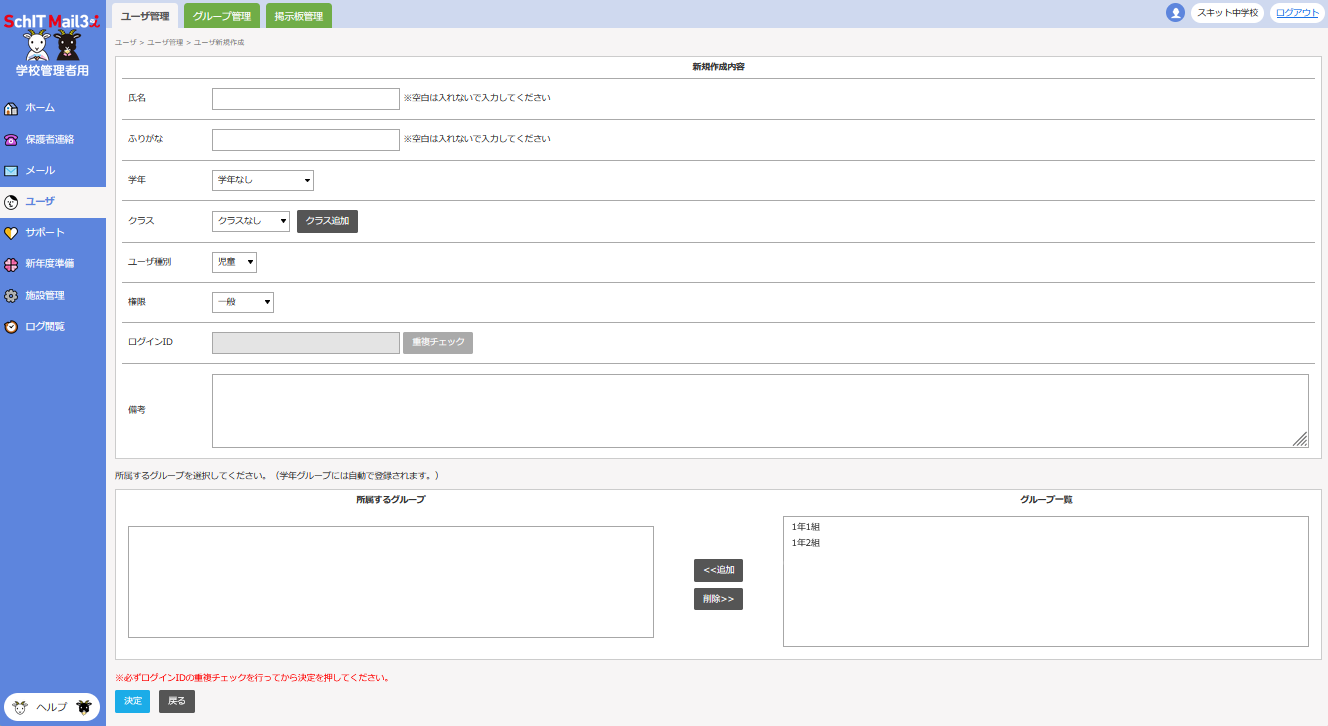
Task: Select 1年1組 in the group list
Action: (806, 527)
